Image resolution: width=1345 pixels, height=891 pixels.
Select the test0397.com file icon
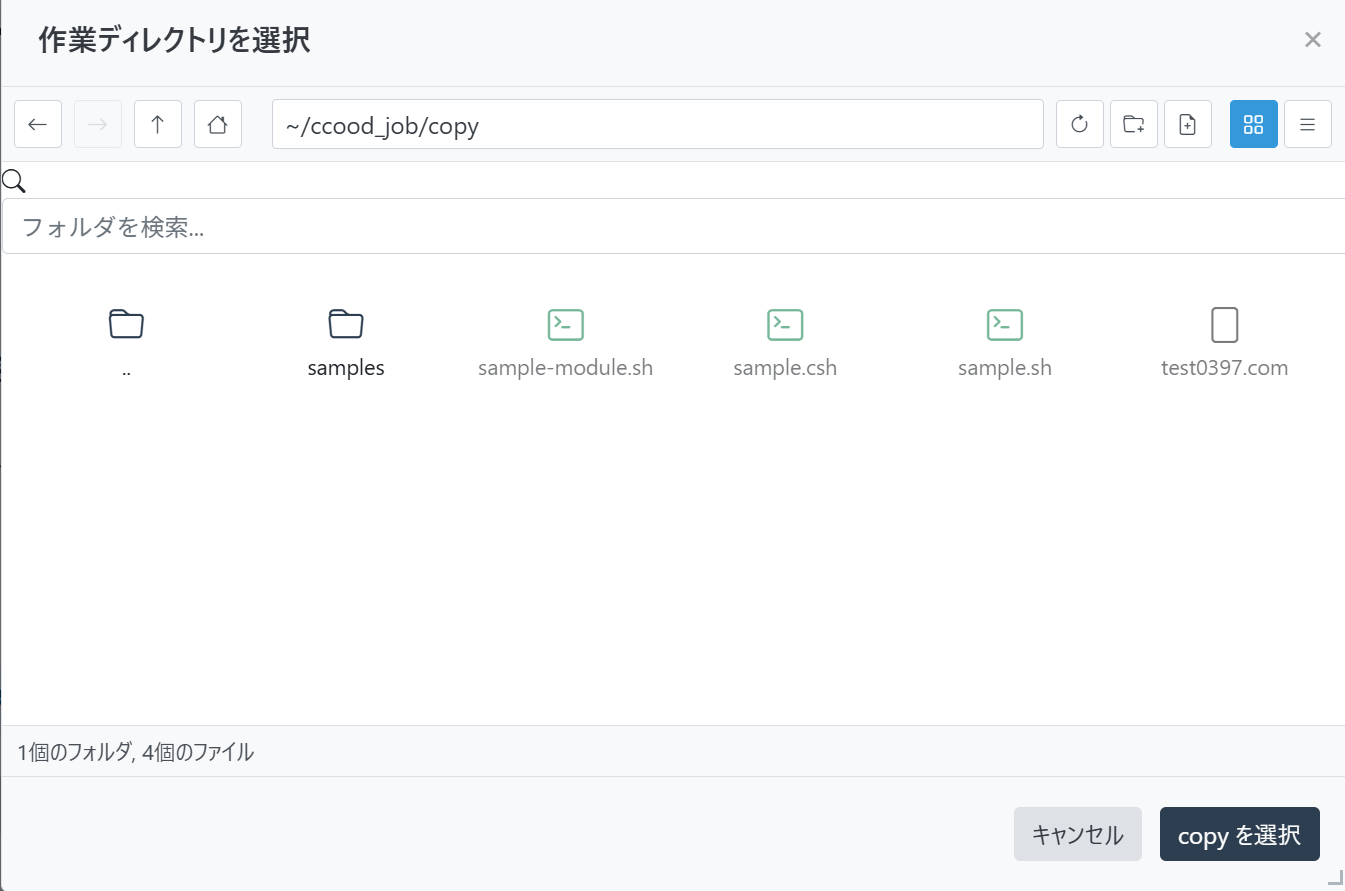click(x=1225, y=324)
